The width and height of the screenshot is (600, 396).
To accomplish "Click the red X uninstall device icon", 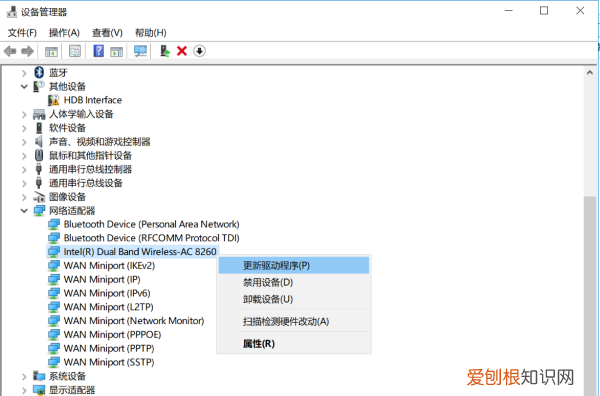I will click(182, 51).
